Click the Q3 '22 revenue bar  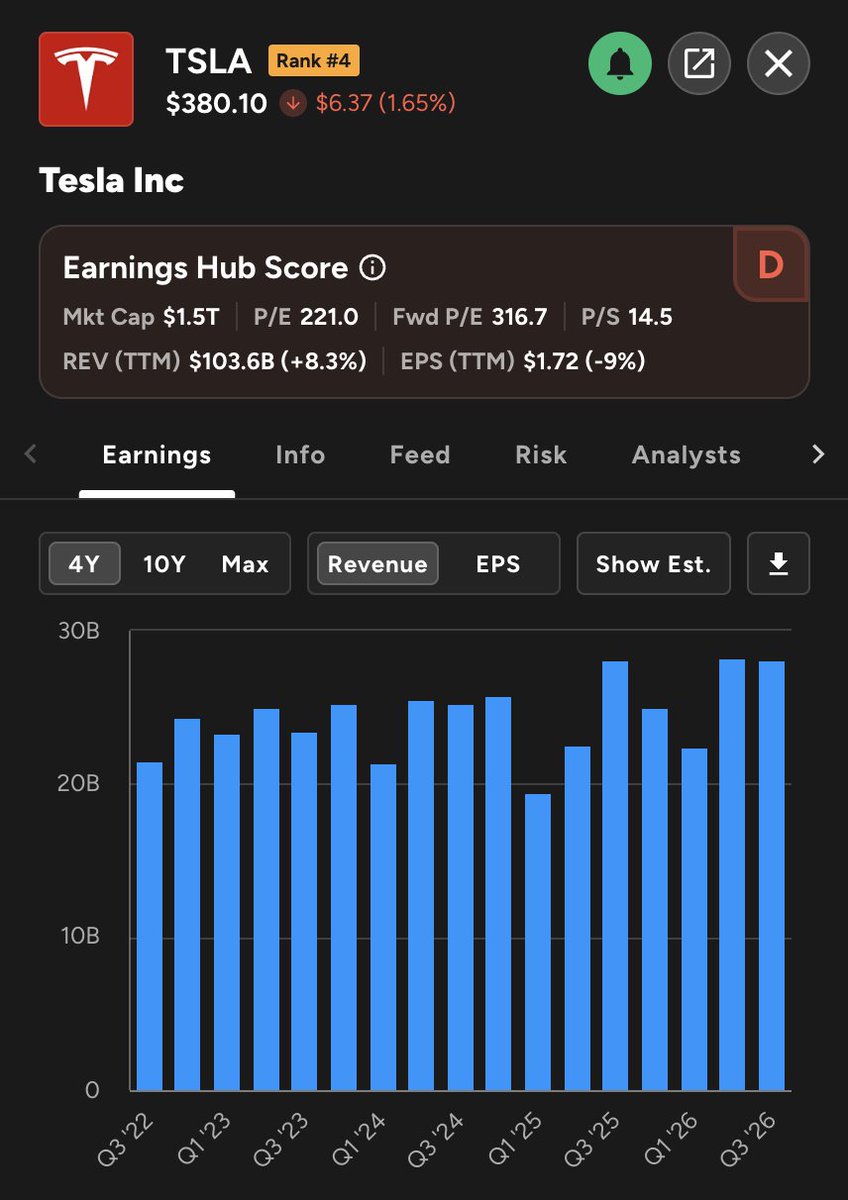pyautogui.click(x=149, y=926)
